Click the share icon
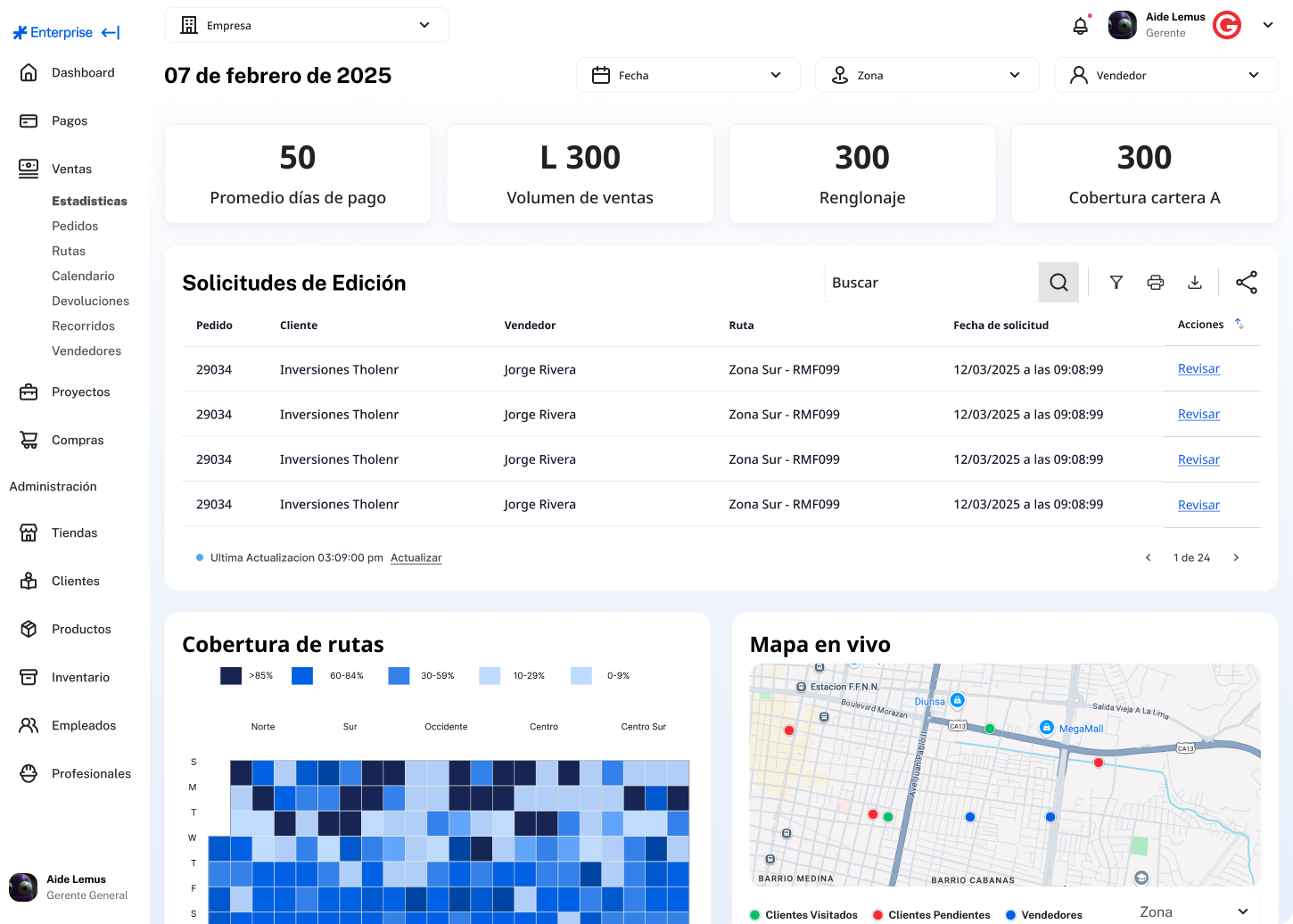The width and height of the screenshot is (1293, 924). tap(1247, 283)
